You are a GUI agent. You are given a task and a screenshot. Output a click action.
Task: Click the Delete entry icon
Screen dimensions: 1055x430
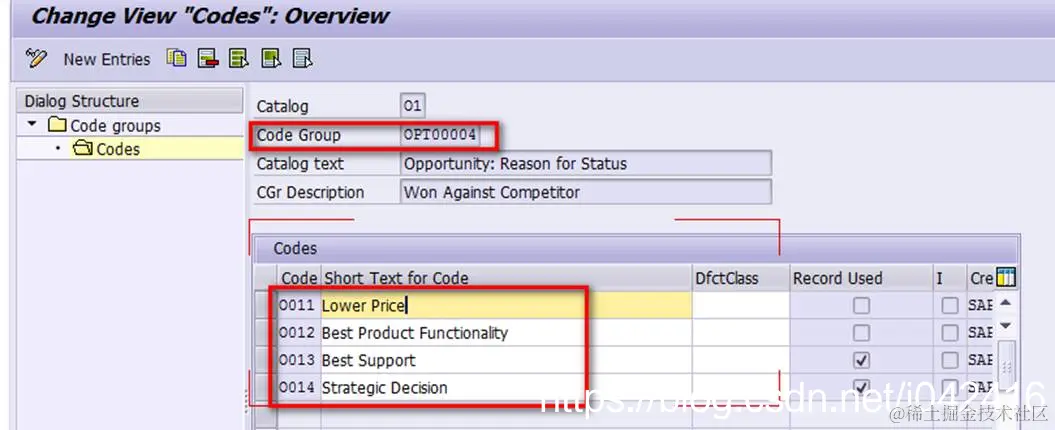pyautogui.click(x=208, y=59)
